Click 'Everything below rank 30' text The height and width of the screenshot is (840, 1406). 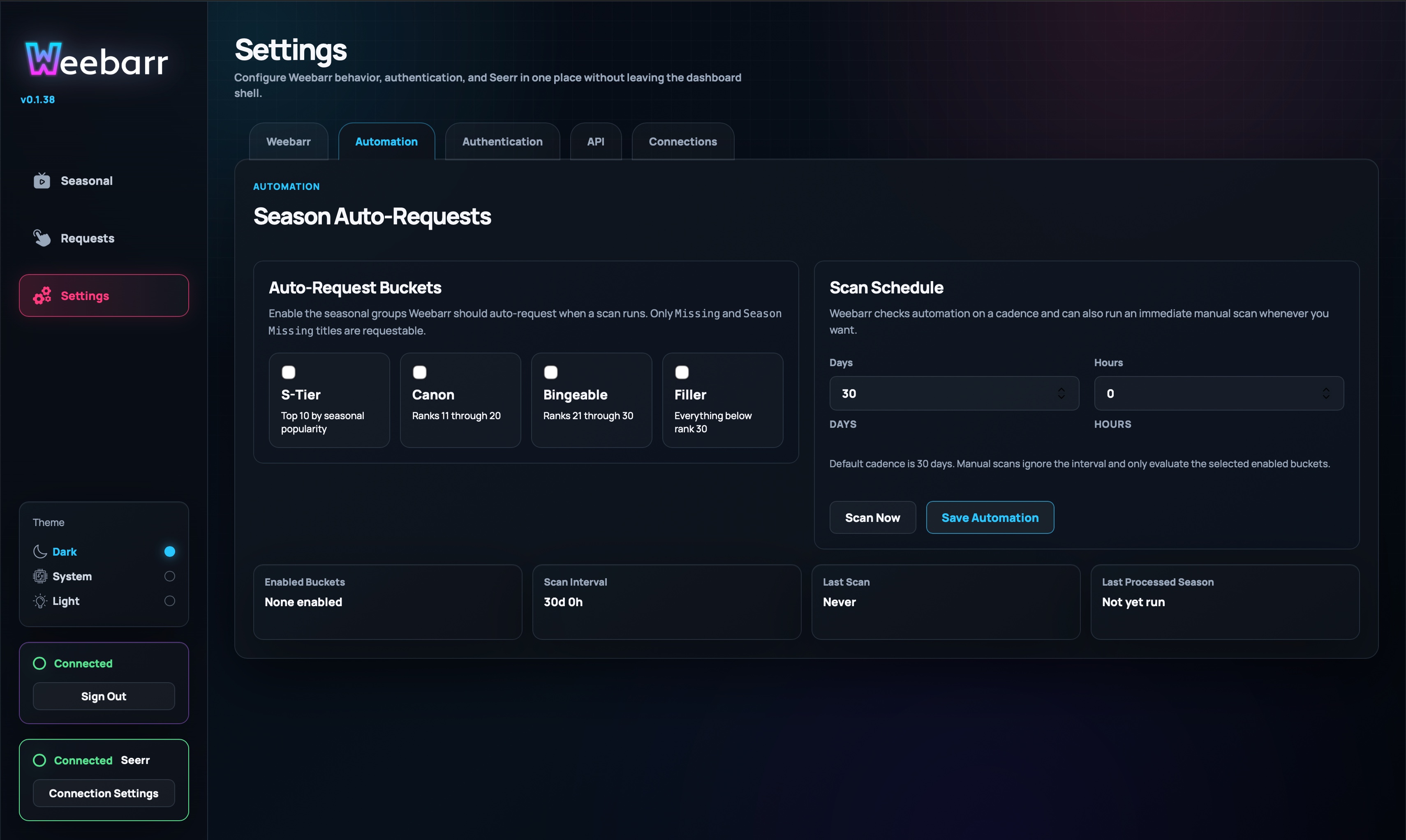pos(713,422)
